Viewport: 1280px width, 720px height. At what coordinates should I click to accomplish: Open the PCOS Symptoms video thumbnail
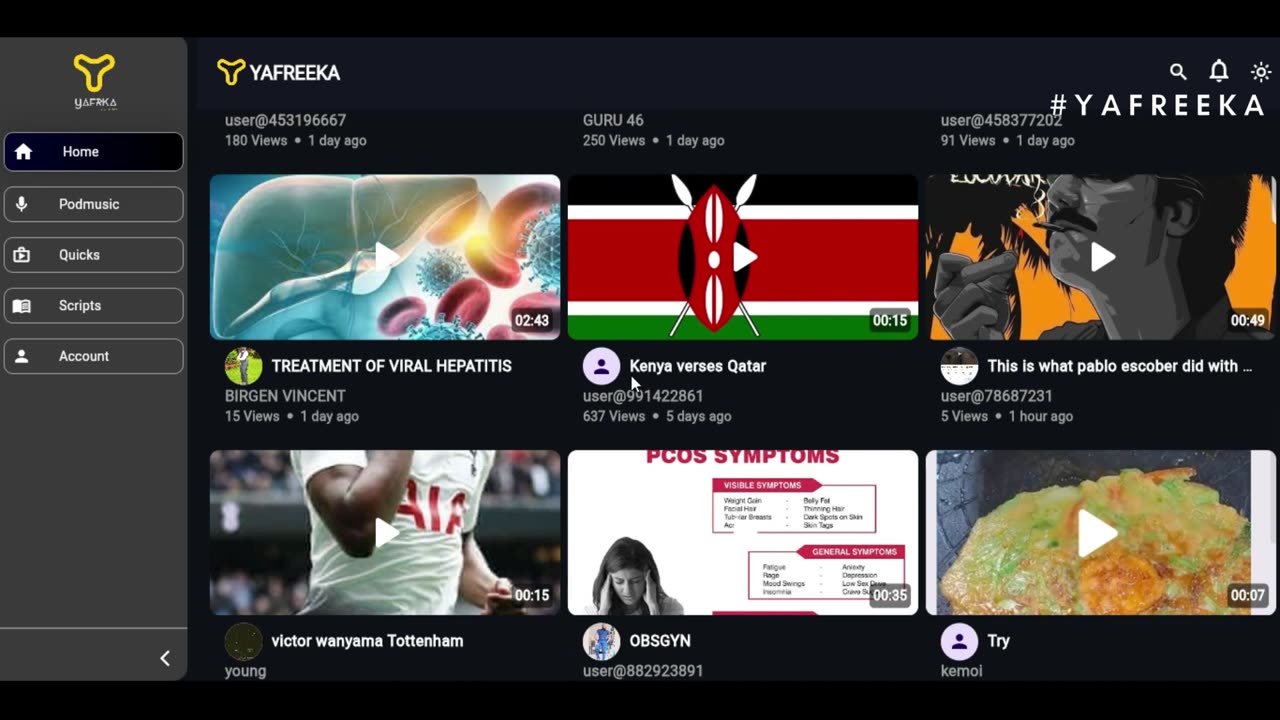[x=743, y=532]
